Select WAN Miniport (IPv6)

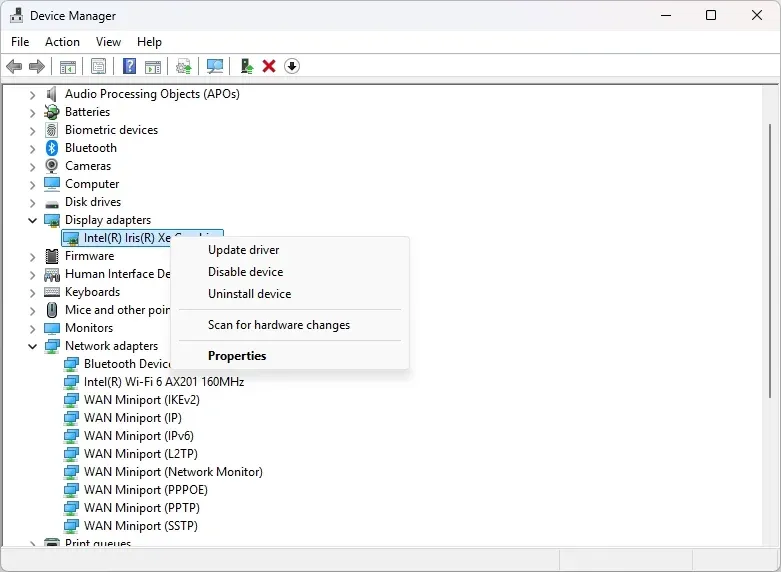(138, 435)
